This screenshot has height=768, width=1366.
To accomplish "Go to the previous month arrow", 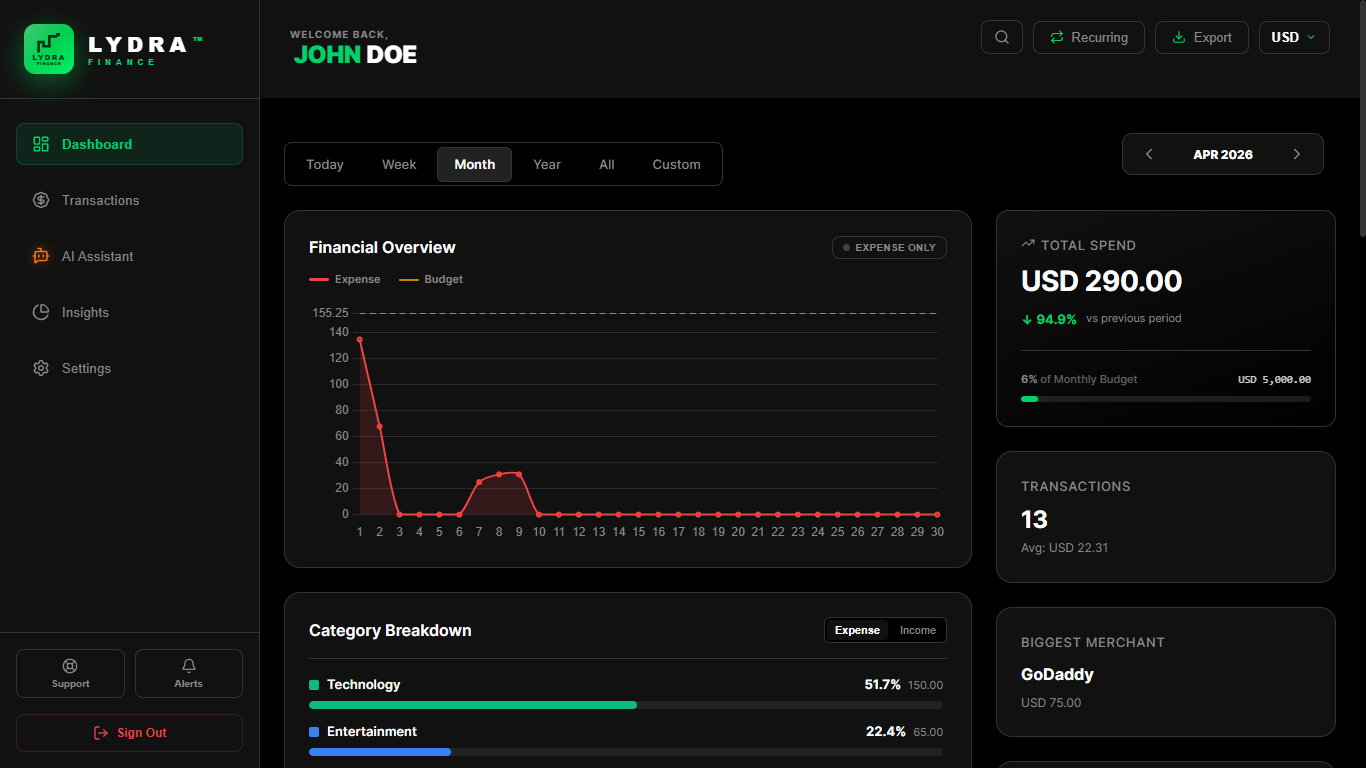I will coord(1149,154).
